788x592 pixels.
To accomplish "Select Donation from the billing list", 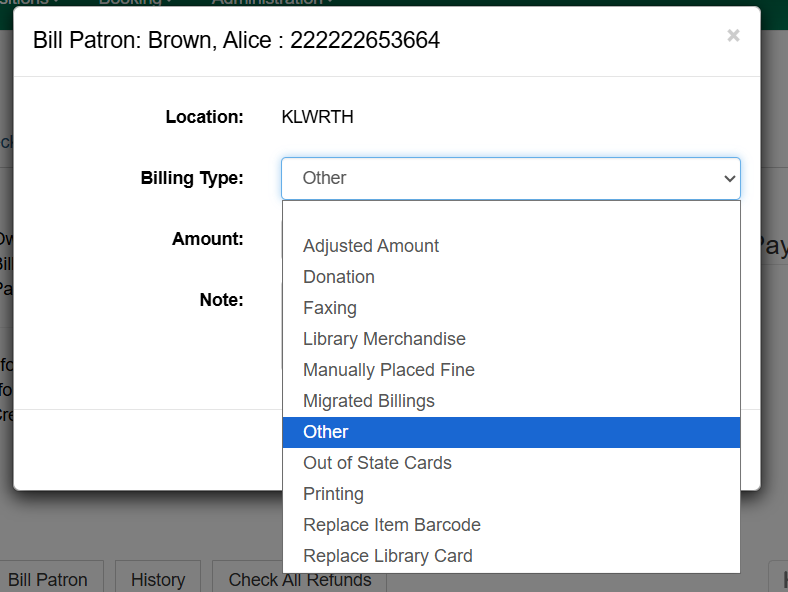I will tap(339, 277).
